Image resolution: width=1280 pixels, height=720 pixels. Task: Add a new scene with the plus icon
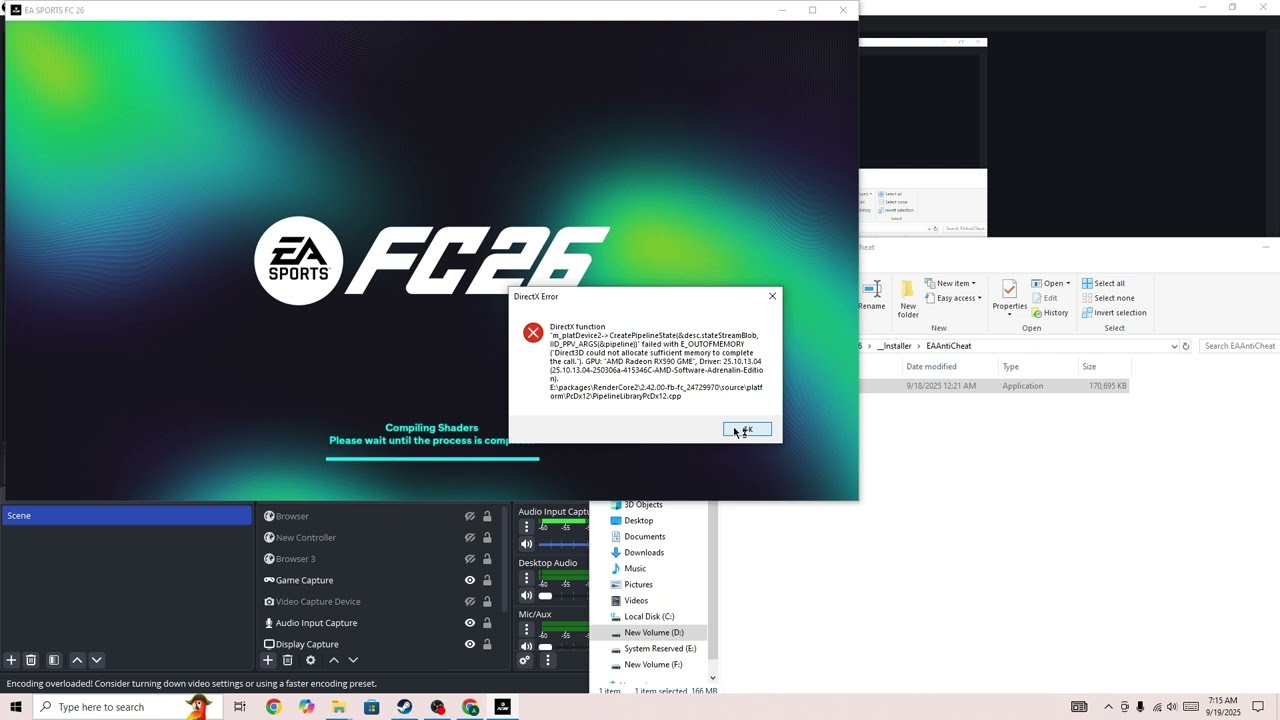[11, 660]
